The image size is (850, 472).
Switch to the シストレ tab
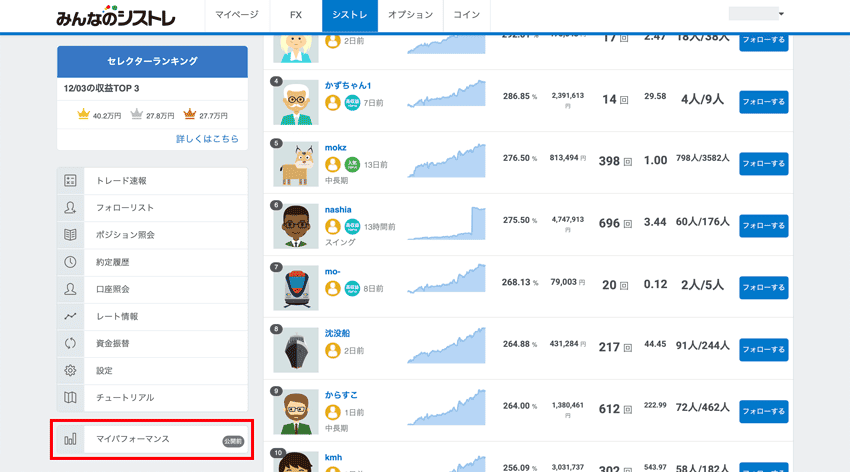(x=349, y=16)
